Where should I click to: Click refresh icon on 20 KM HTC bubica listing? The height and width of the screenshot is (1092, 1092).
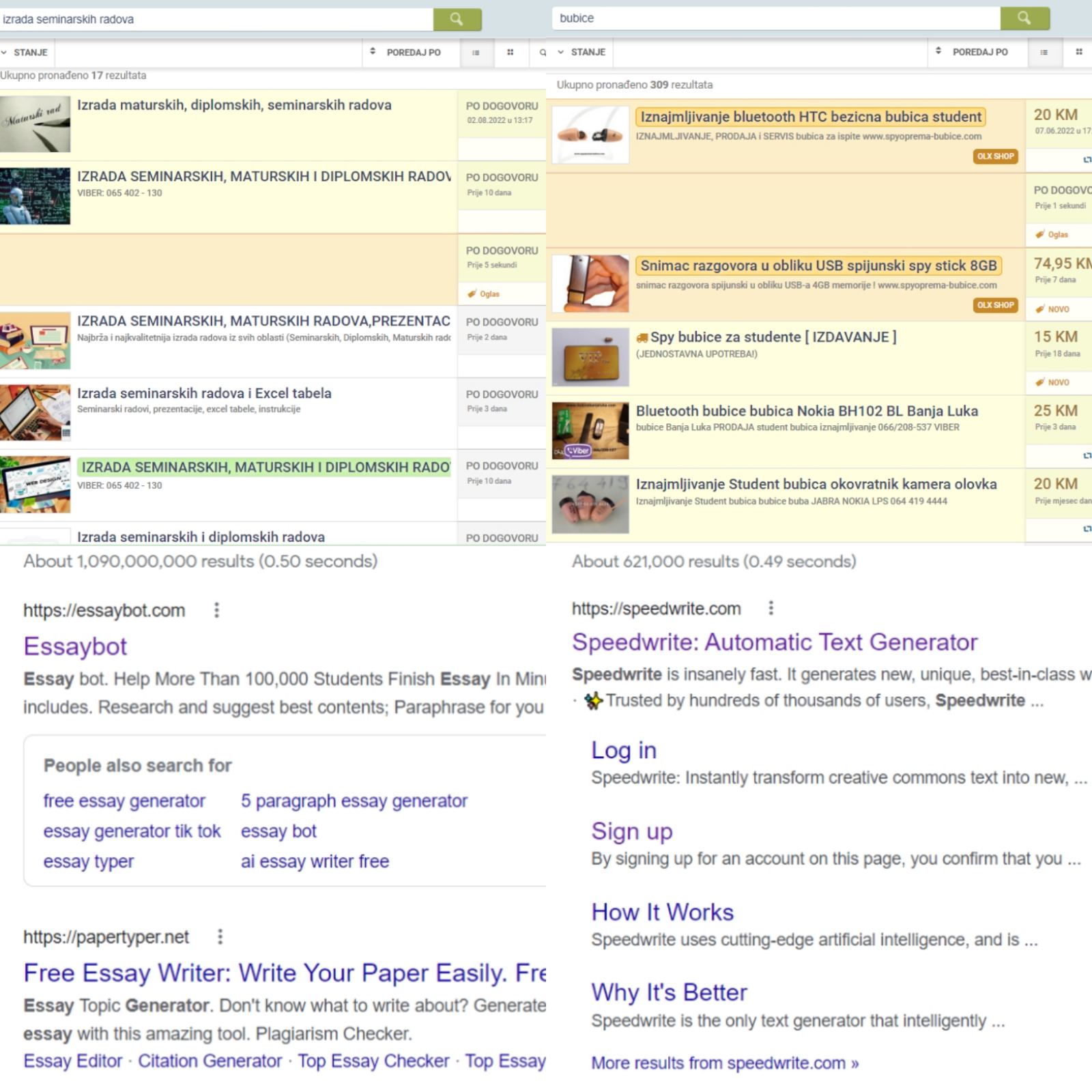pos(1087,160)
